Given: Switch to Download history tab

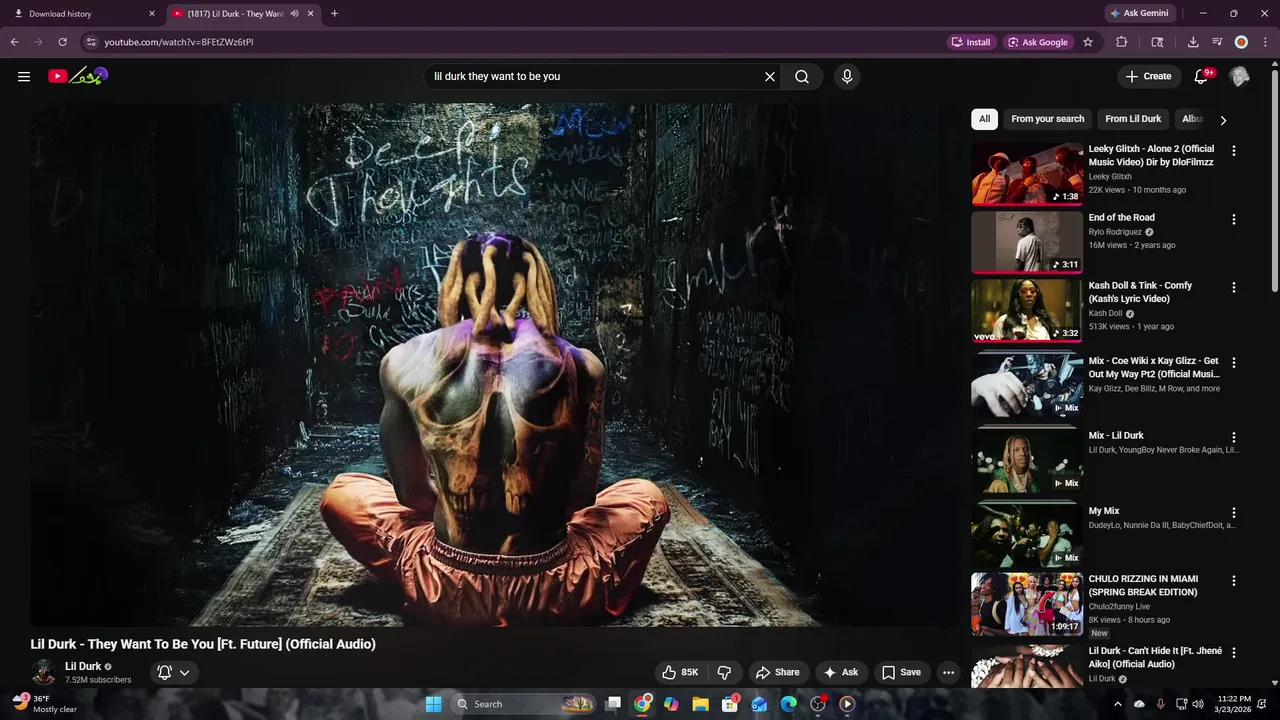Looking at the screenshot, I should [x=80, y=14].
